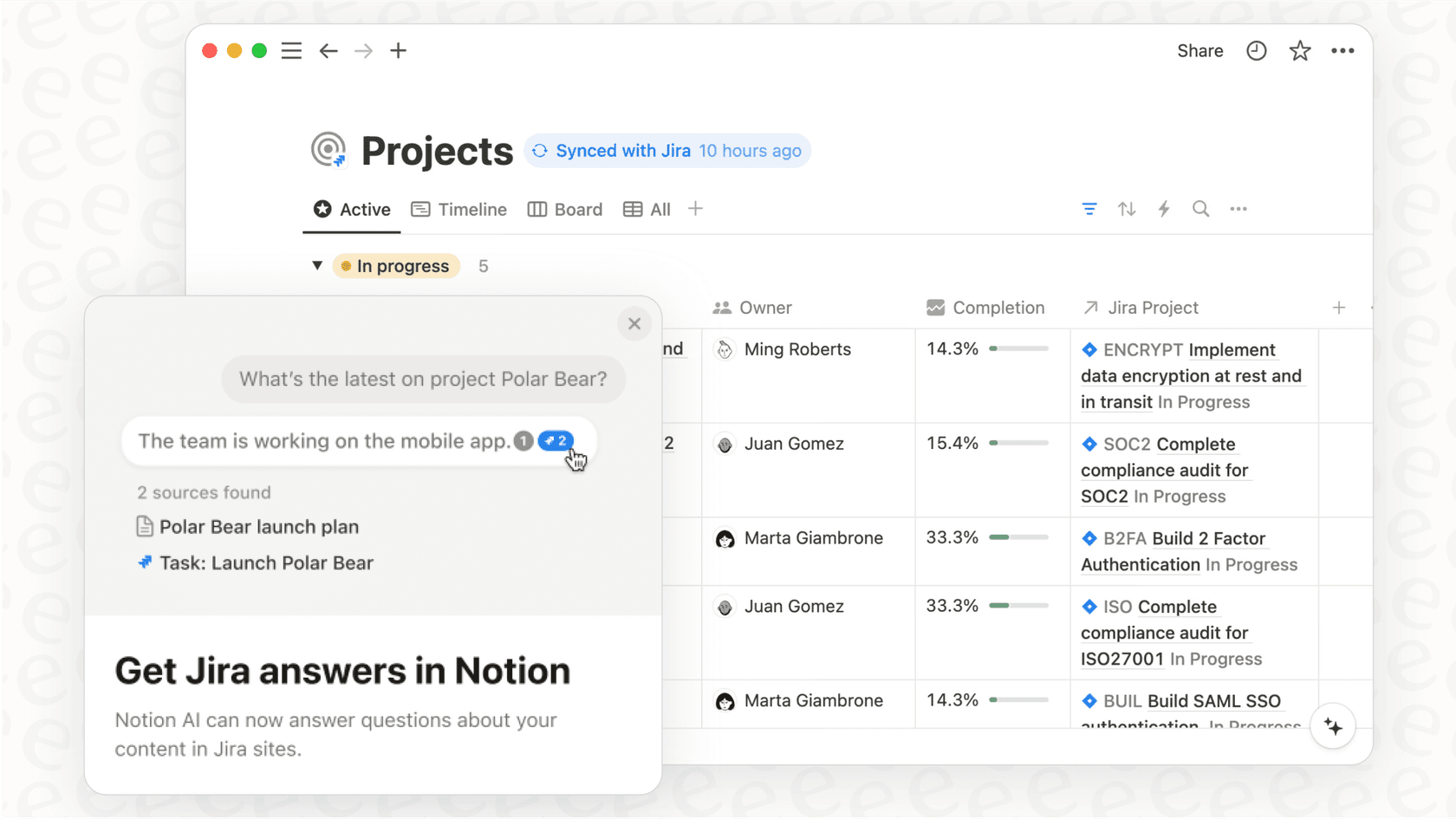This screenshot has height=819, width=1456.
Task: Open the page options ellipsis menu
Action: point(1342,50)
